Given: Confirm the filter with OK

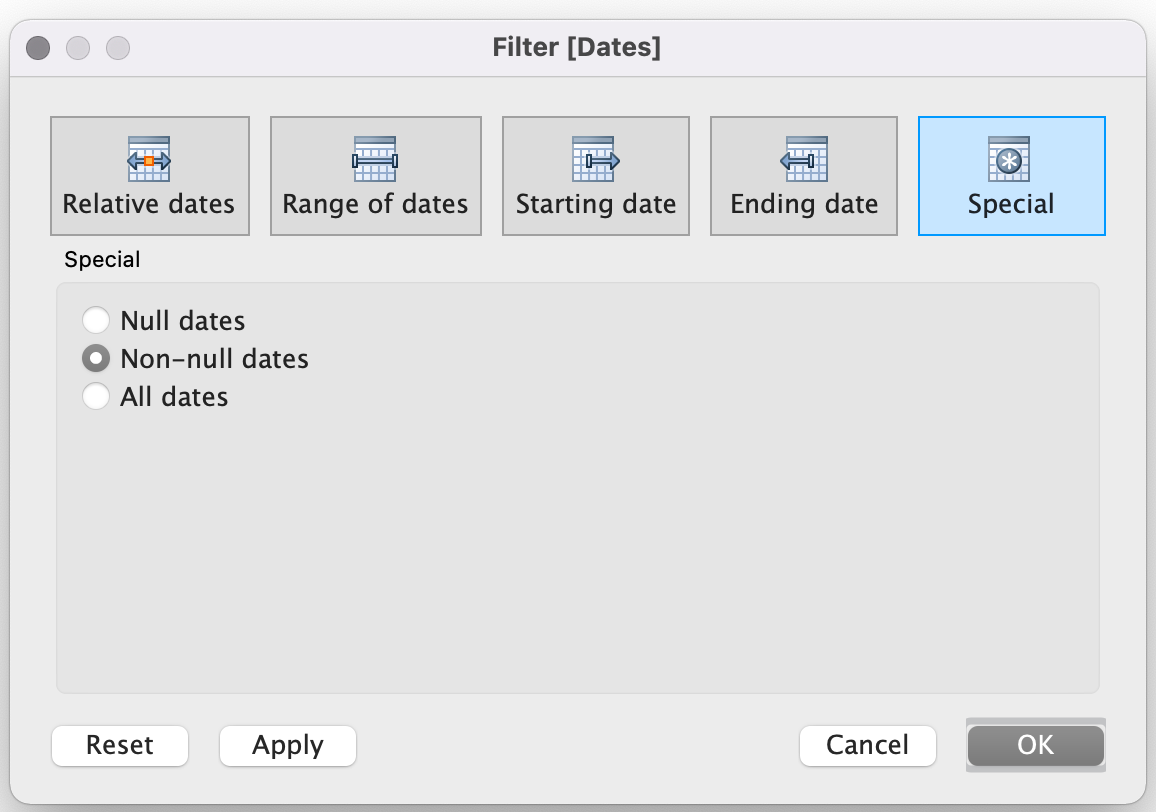Looking at the screenshot, I should point(1035,745).
